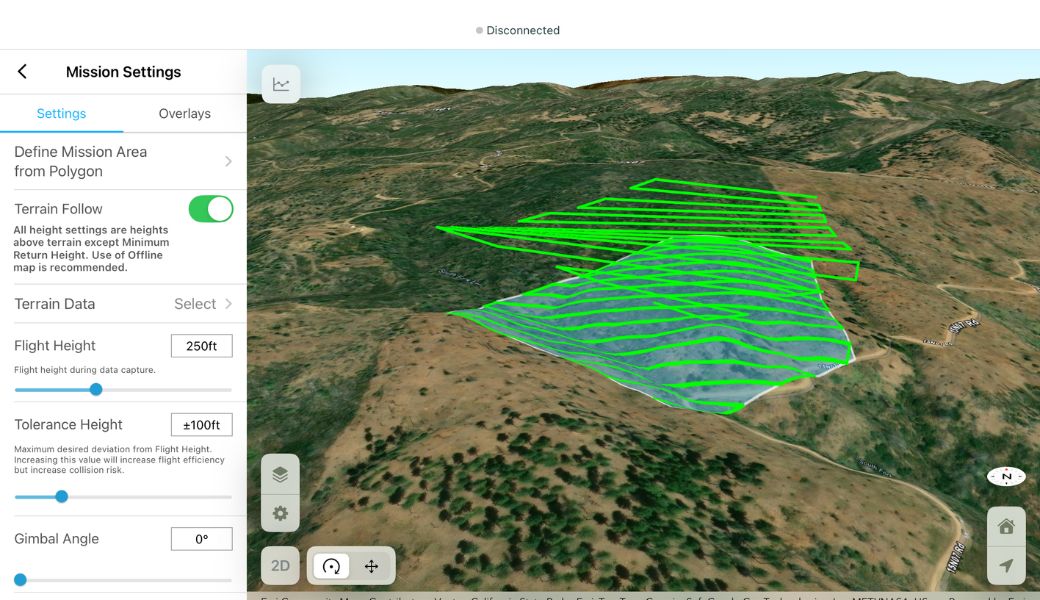
Task: Center map on current location arrow
Action: click(1006, 566)
